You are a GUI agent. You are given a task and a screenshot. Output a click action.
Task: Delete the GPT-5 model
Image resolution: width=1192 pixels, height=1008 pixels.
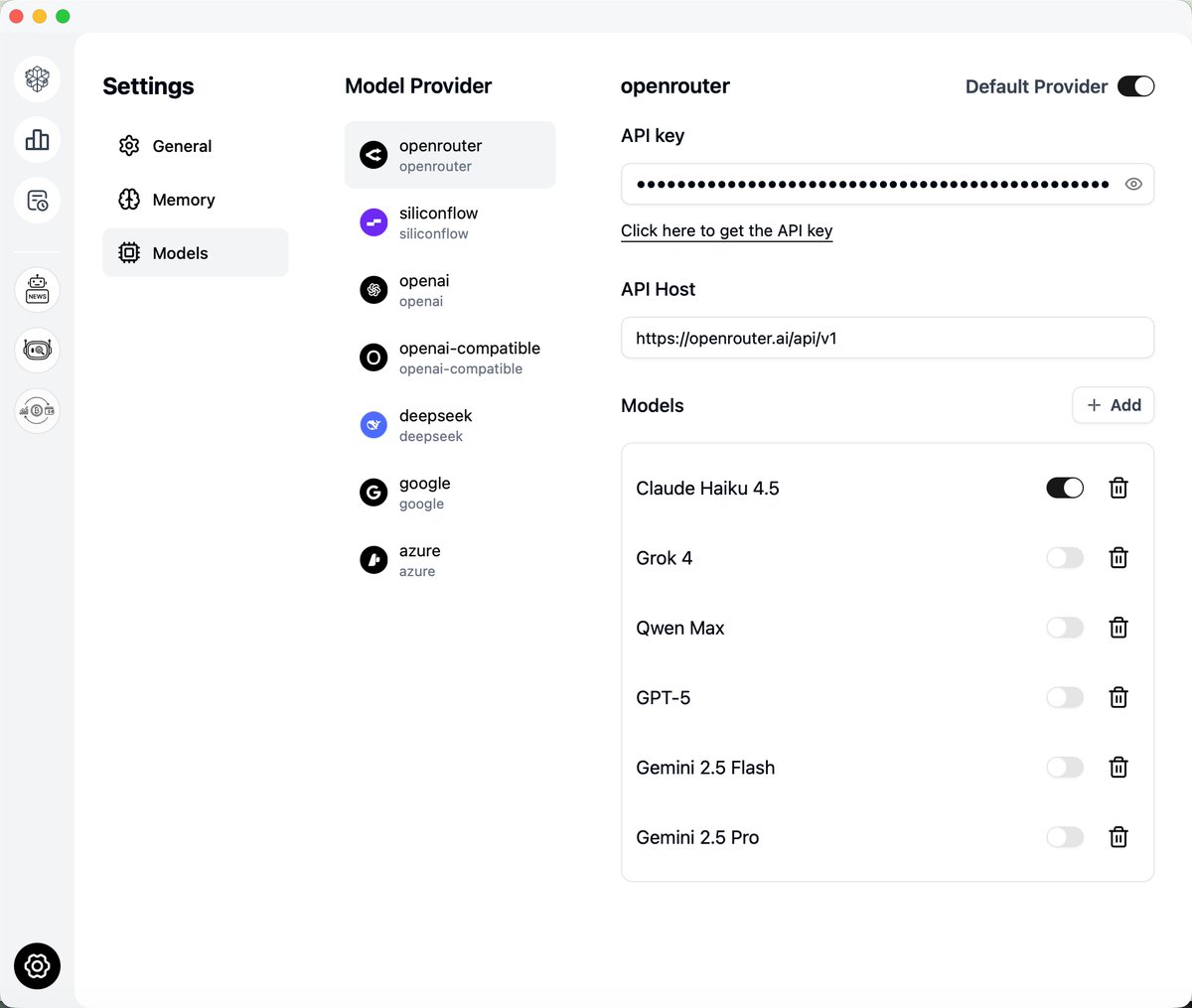click(x=1118, y=697)
